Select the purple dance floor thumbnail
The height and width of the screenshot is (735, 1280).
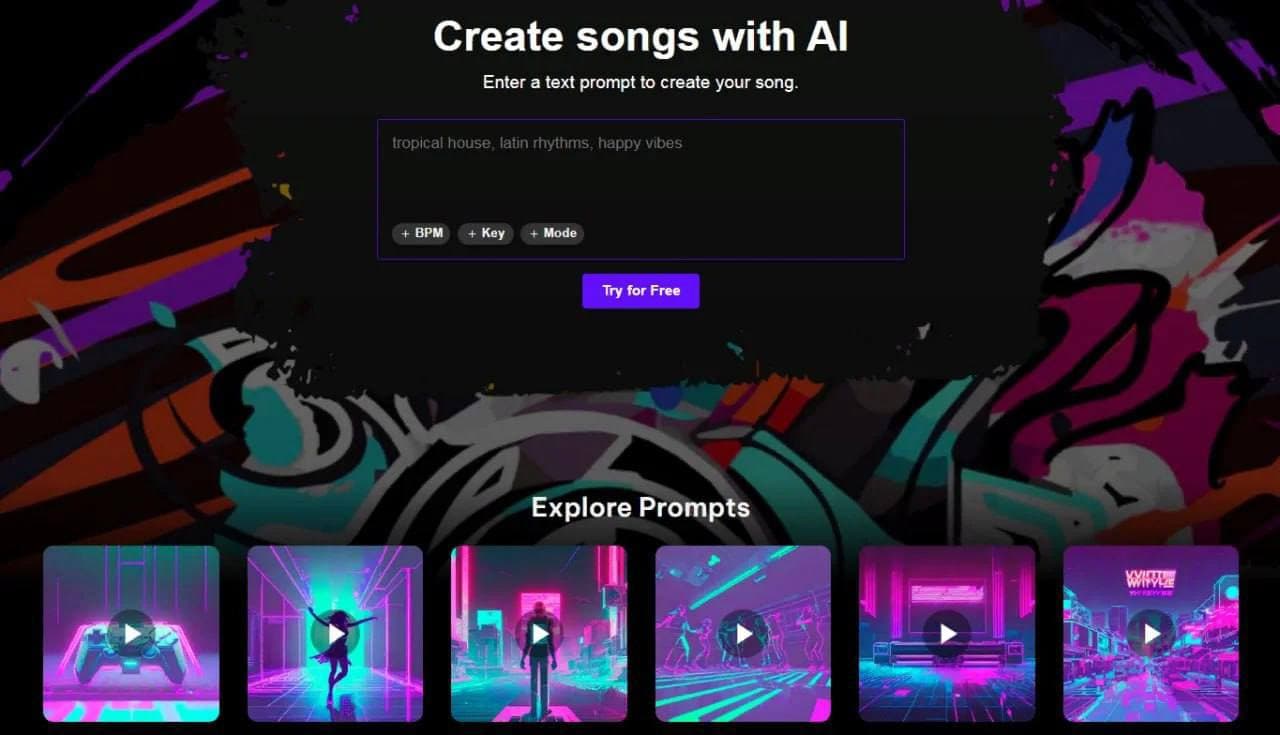pyautogui.click(x=743, y=634)
